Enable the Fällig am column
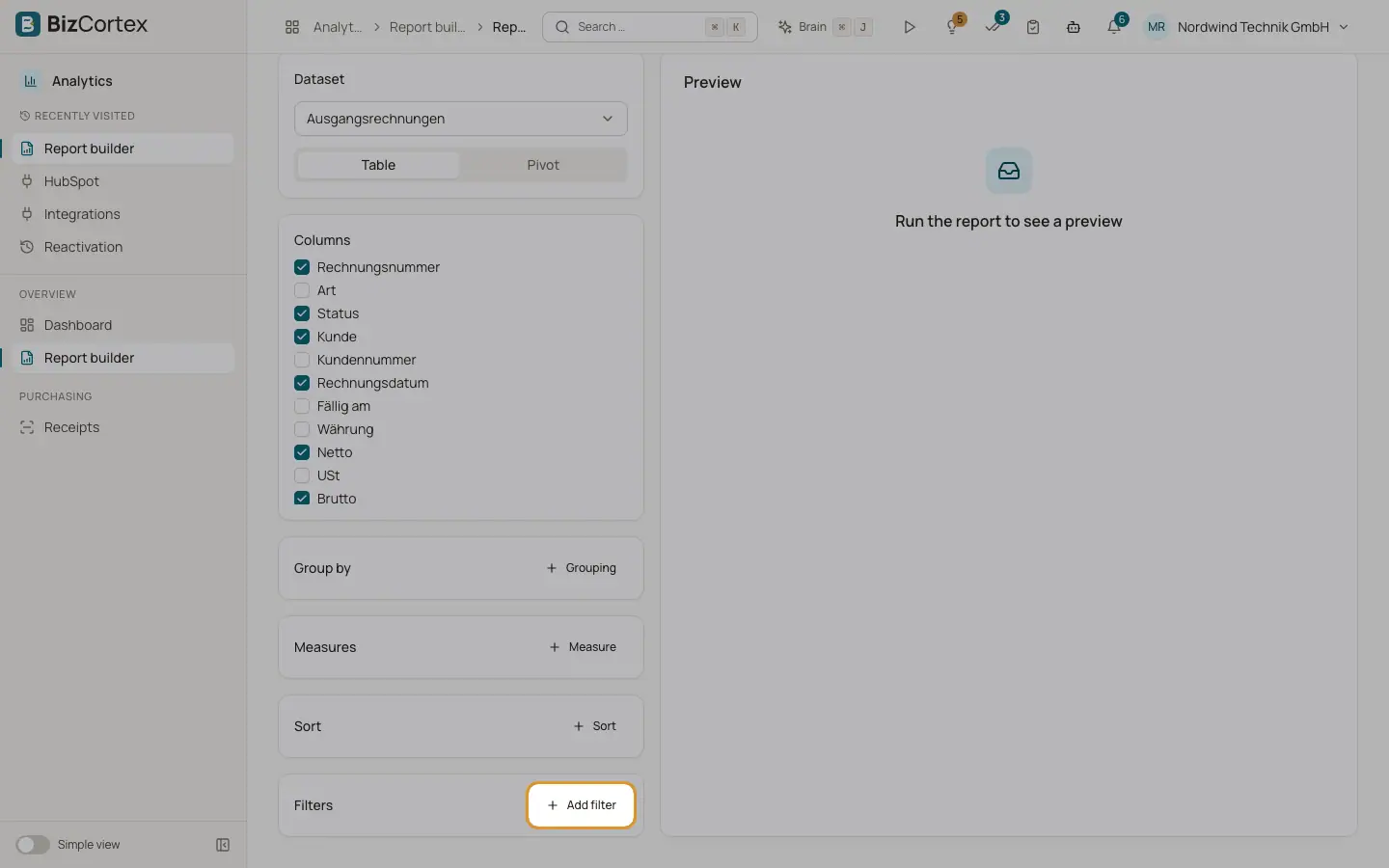The height and width of the screenshot is (868, 1389). point(302,406)
